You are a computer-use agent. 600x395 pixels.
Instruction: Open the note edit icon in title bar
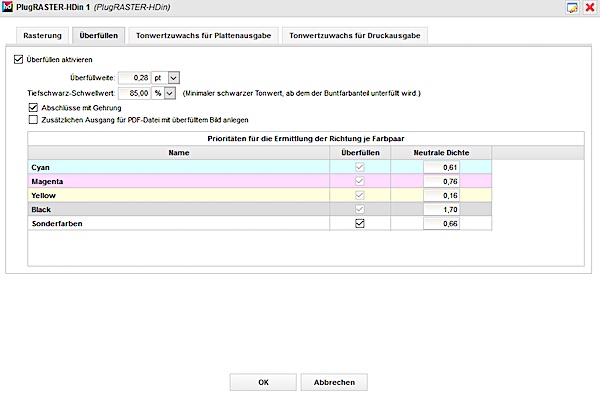tap(572, 8)
